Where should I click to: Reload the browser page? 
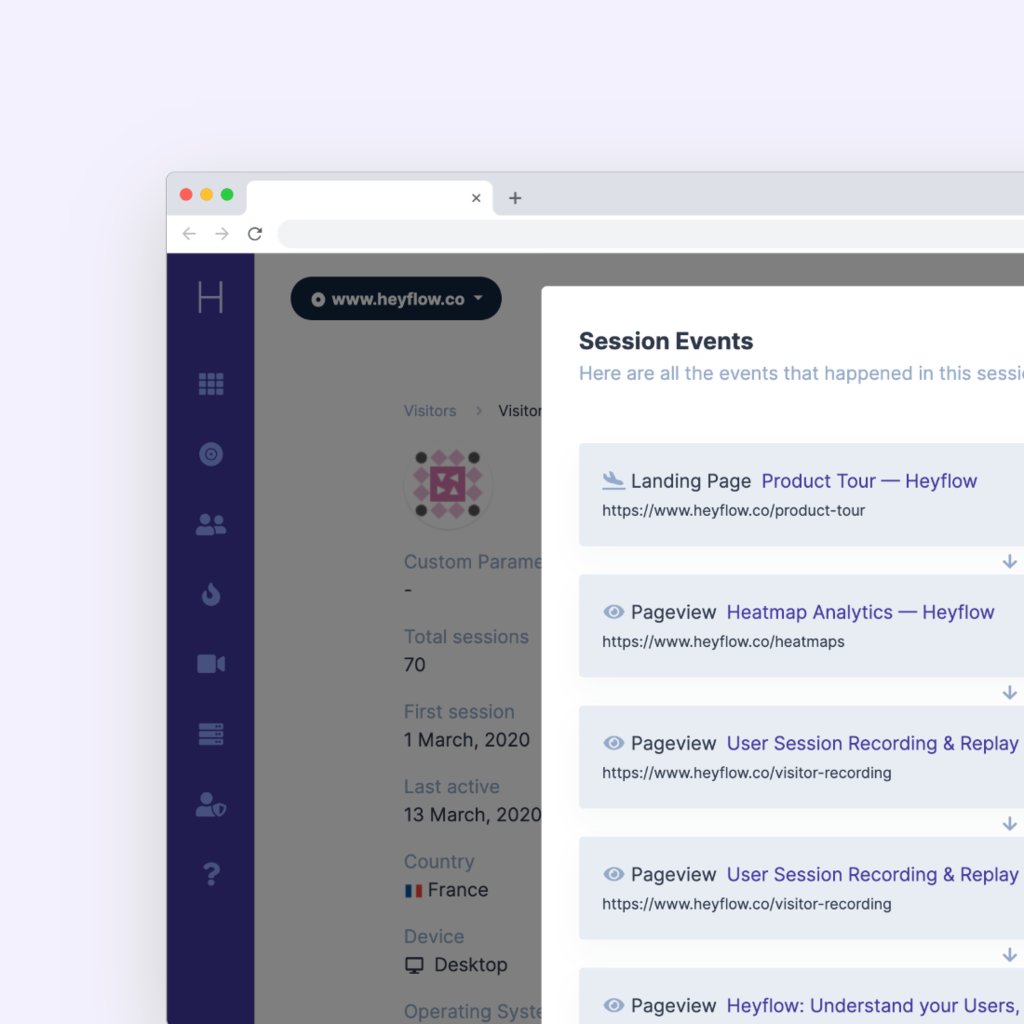[255, 234]
